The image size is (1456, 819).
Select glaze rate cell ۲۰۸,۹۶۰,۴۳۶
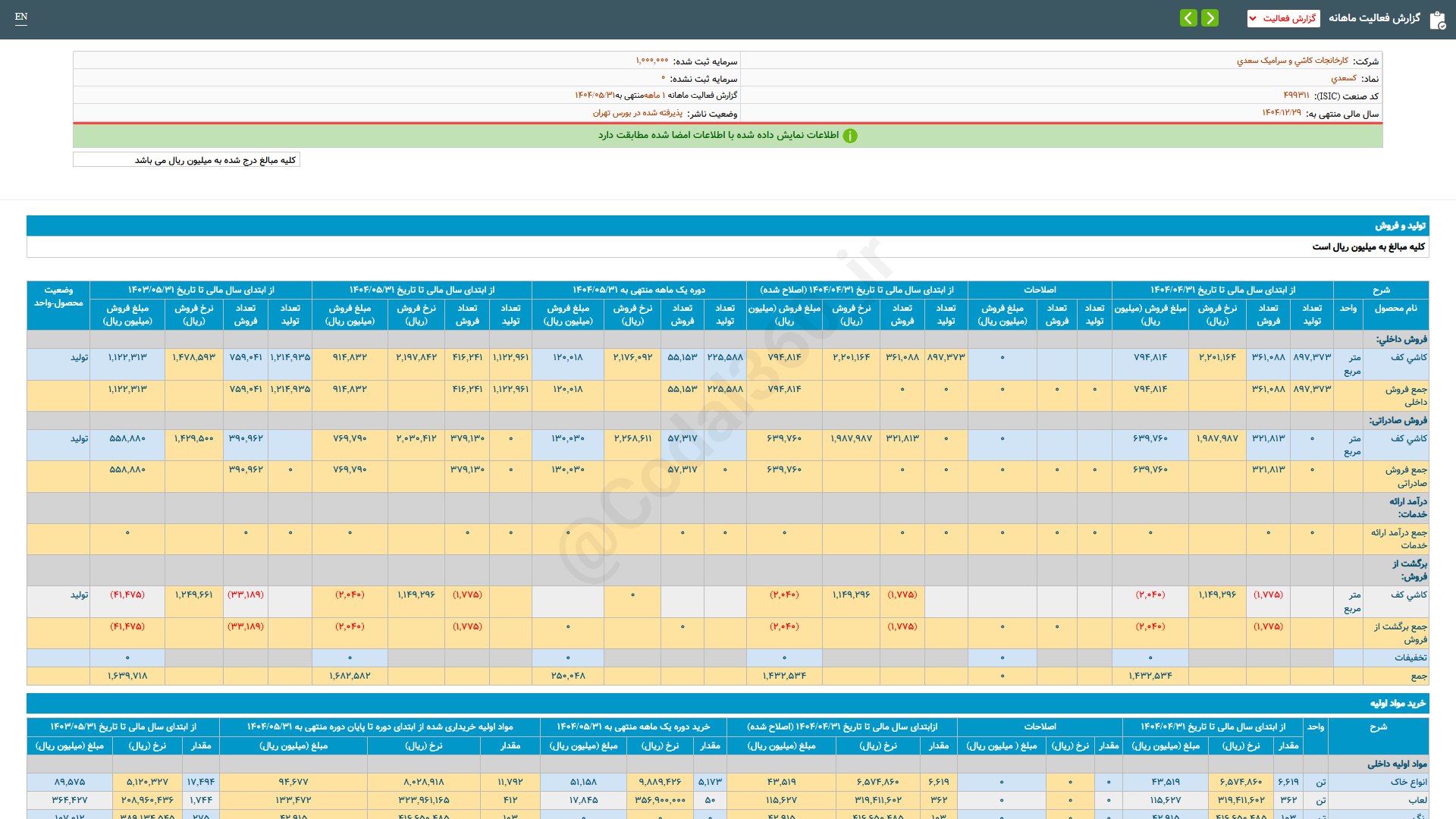coord(147,800)
